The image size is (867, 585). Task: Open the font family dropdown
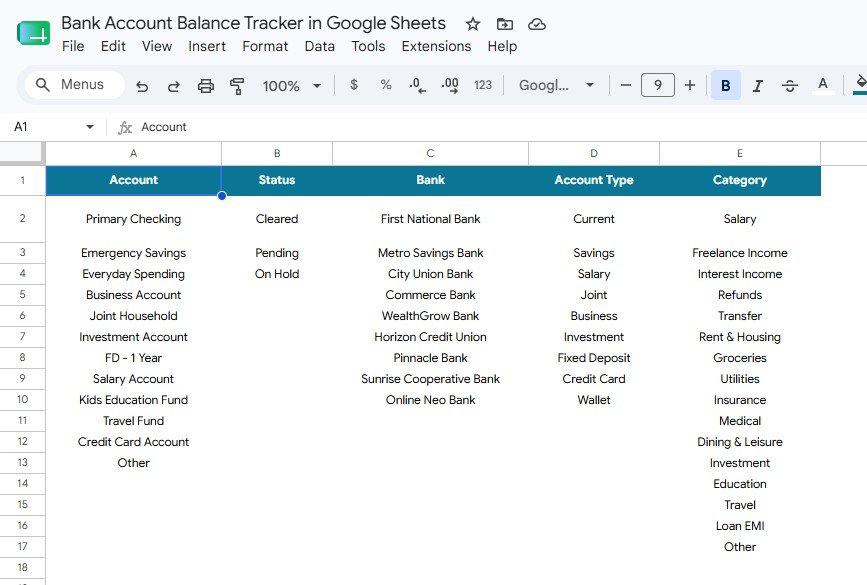point(556,85)
